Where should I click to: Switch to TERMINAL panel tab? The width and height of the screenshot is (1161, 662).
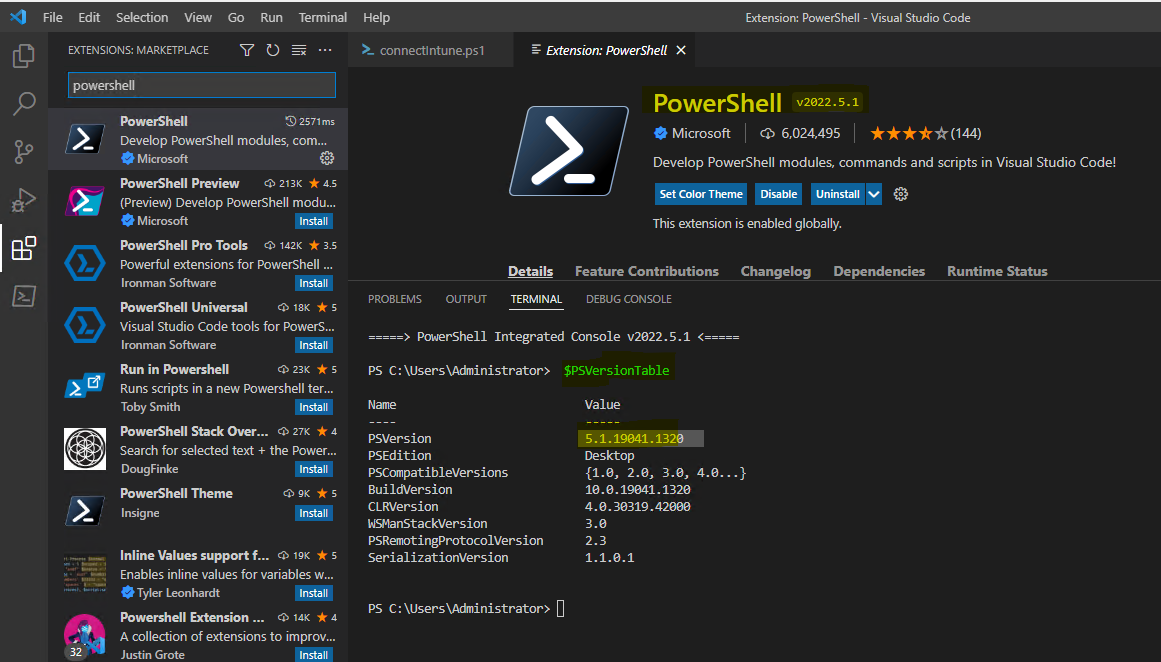(x=536, y=299)
